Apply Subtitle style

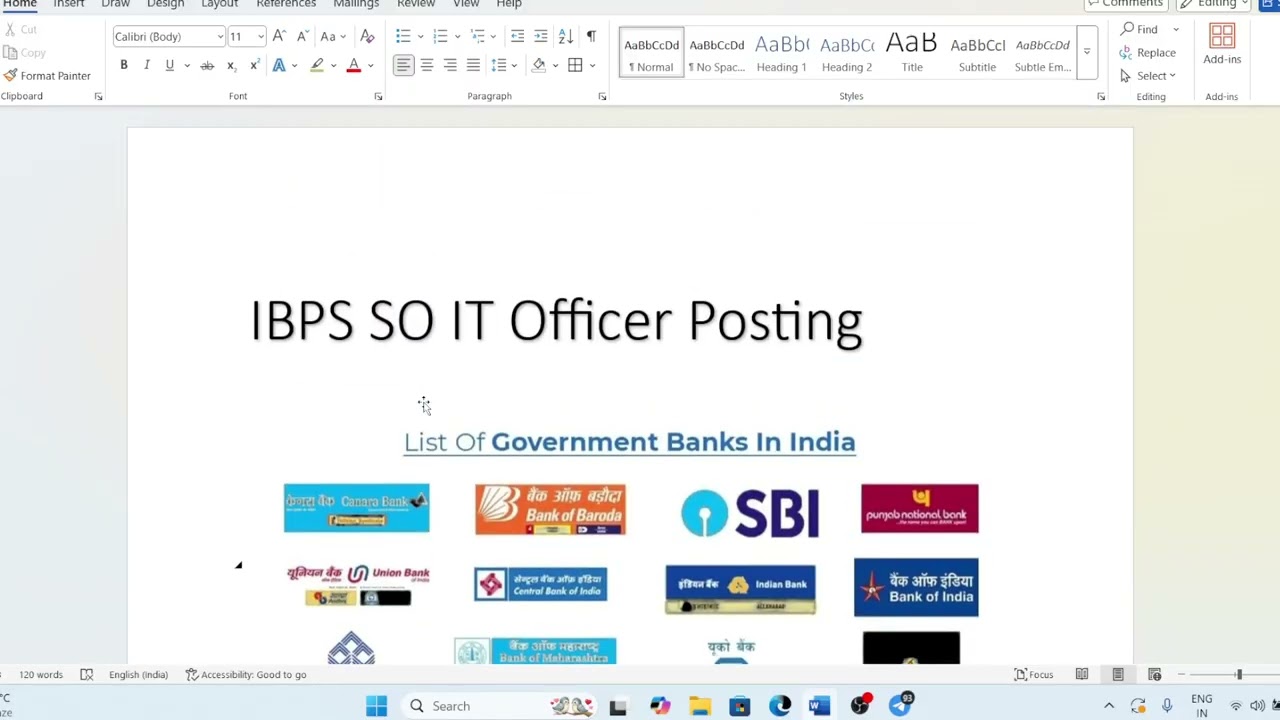pyautogui.click(x=977, y=53)
